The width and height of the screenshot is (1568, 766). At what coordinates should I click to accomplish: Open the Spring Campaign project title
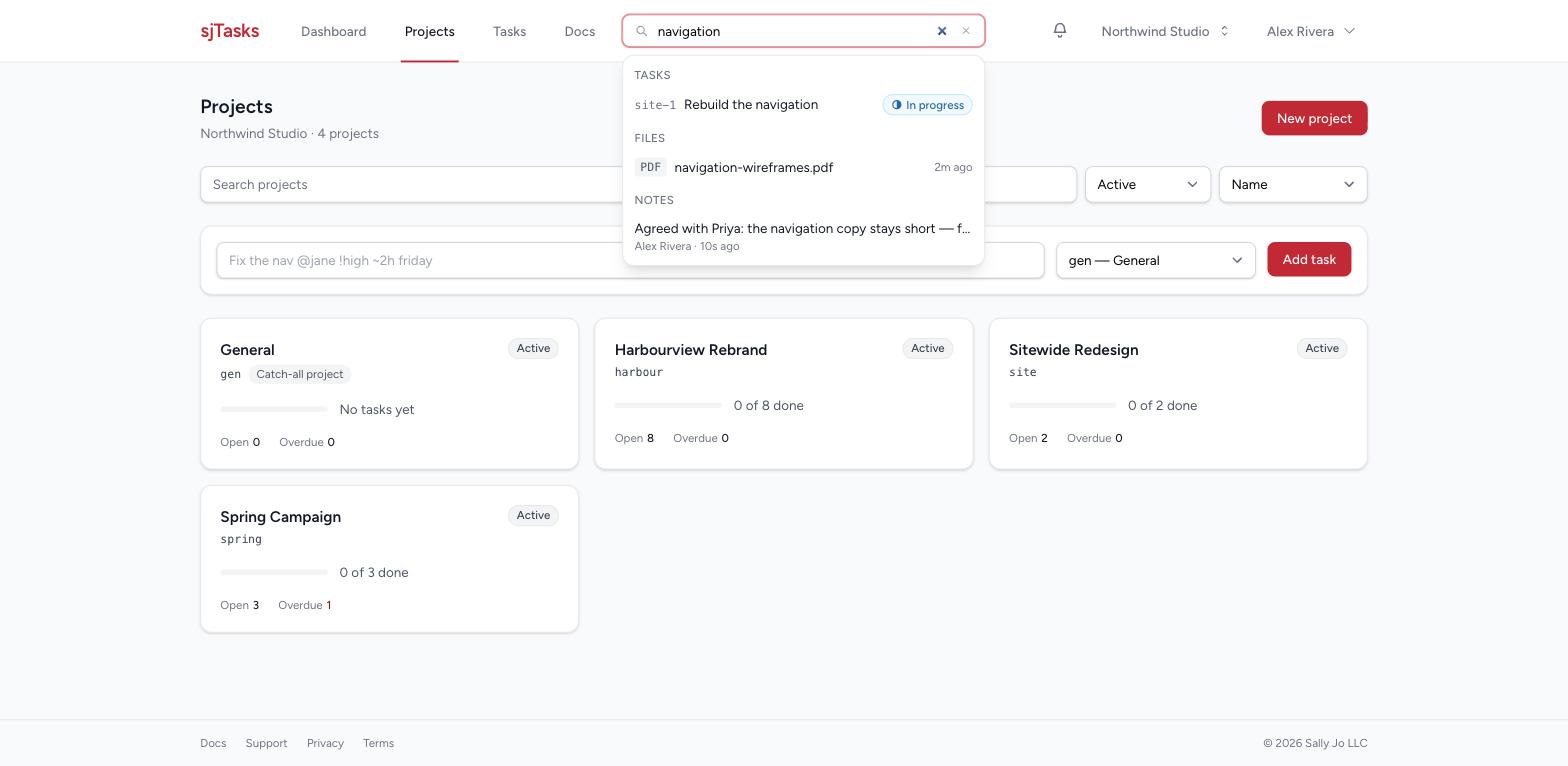tap(280, 517)
